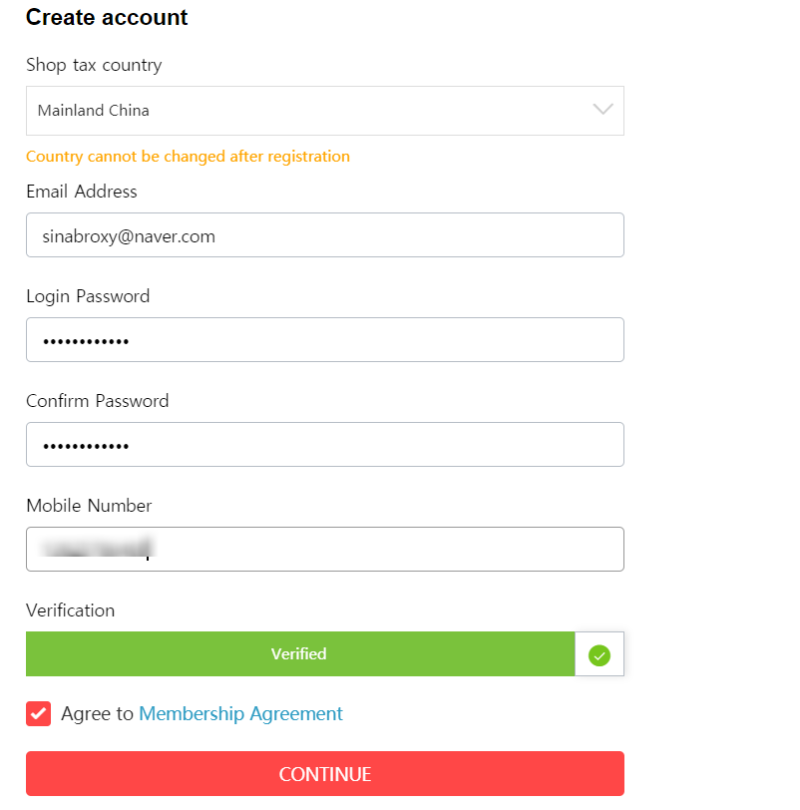
Task: Click the Shop tax country label
Action: pyautogui.click(x=94, y=65)
